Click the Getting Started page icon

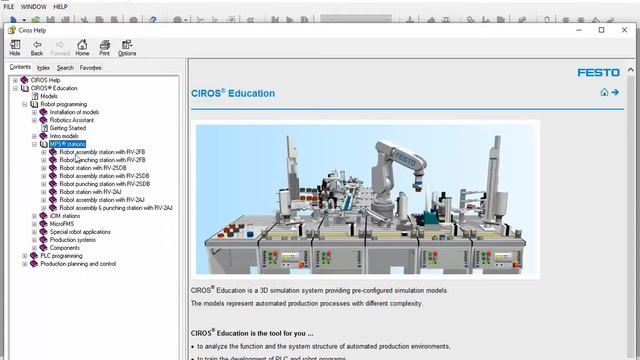(44, 128)
